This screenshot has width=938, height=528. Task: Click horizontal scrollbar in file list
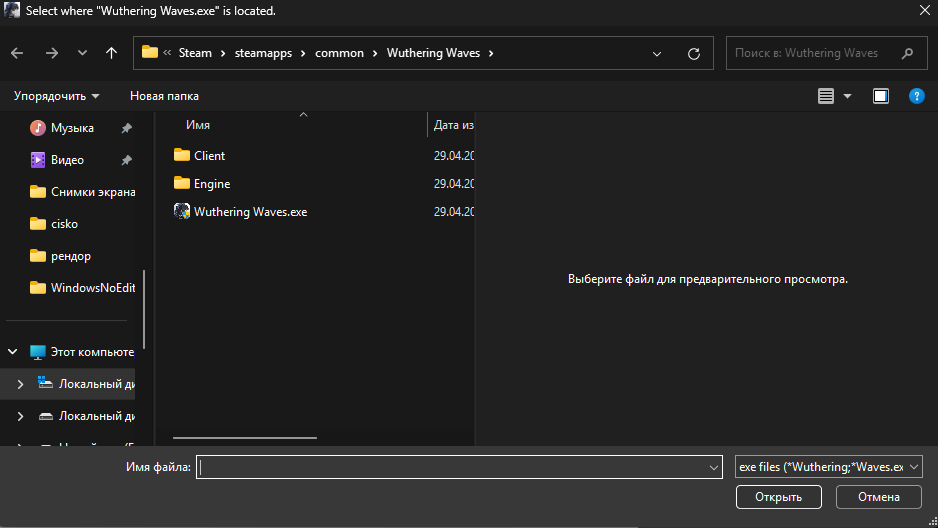coord(245,438)
